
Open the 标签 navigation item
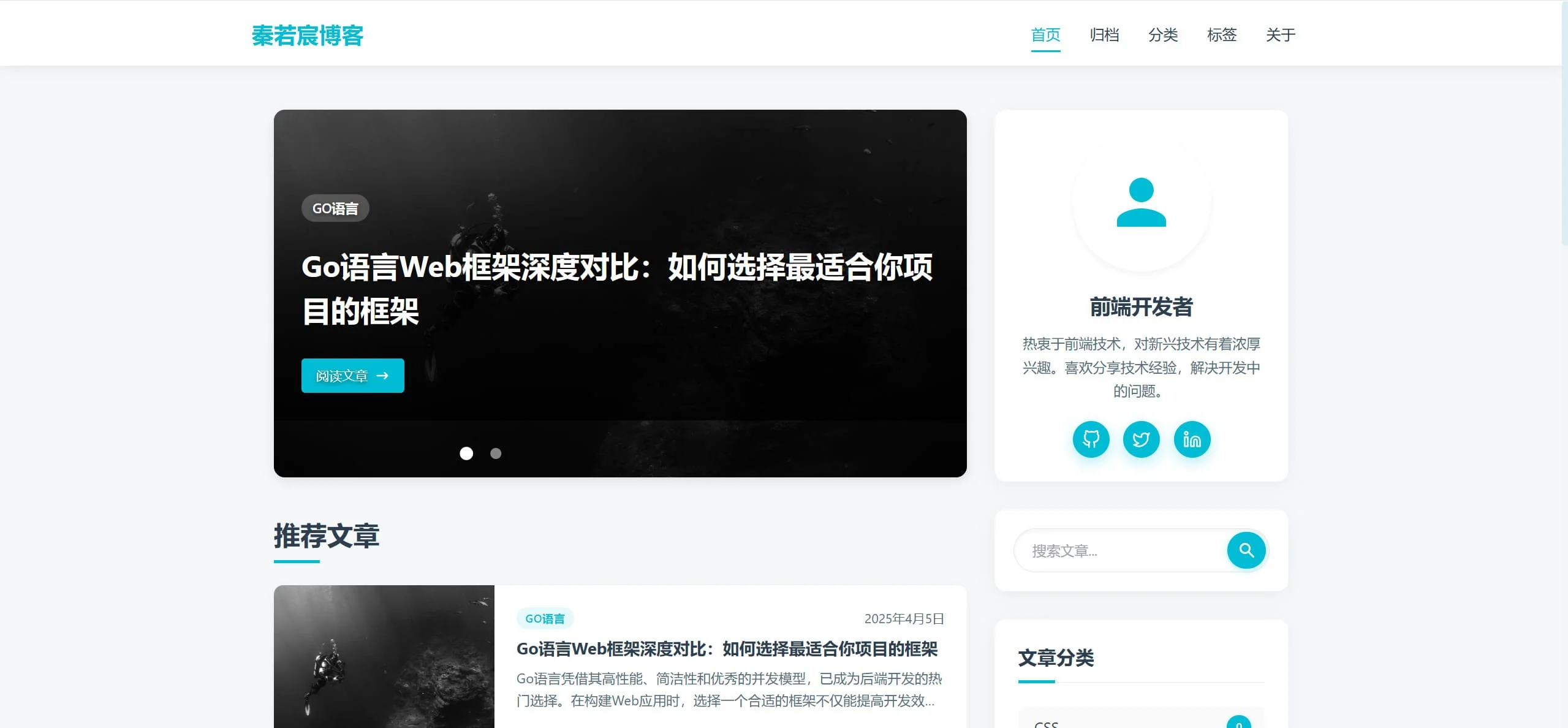(x=1221, y=35)
